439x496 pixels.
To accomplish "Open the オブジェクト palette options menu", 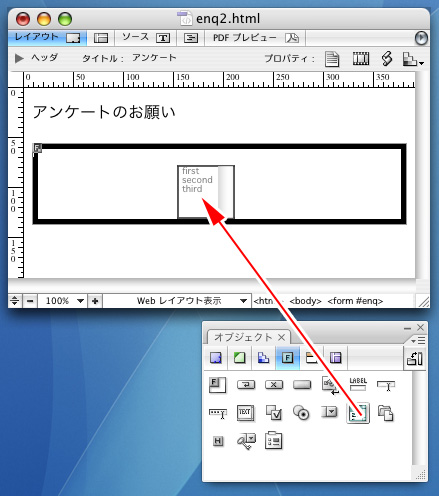I will [418, 340].
